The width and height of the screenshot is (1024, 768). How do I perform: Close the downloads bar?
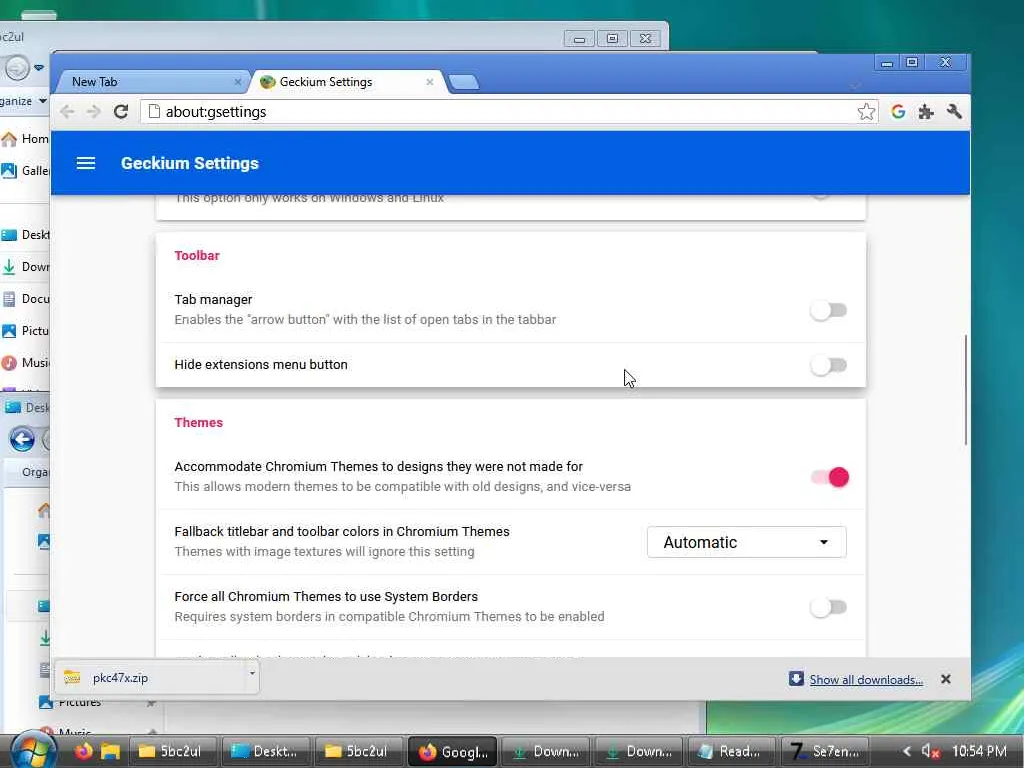945,679
